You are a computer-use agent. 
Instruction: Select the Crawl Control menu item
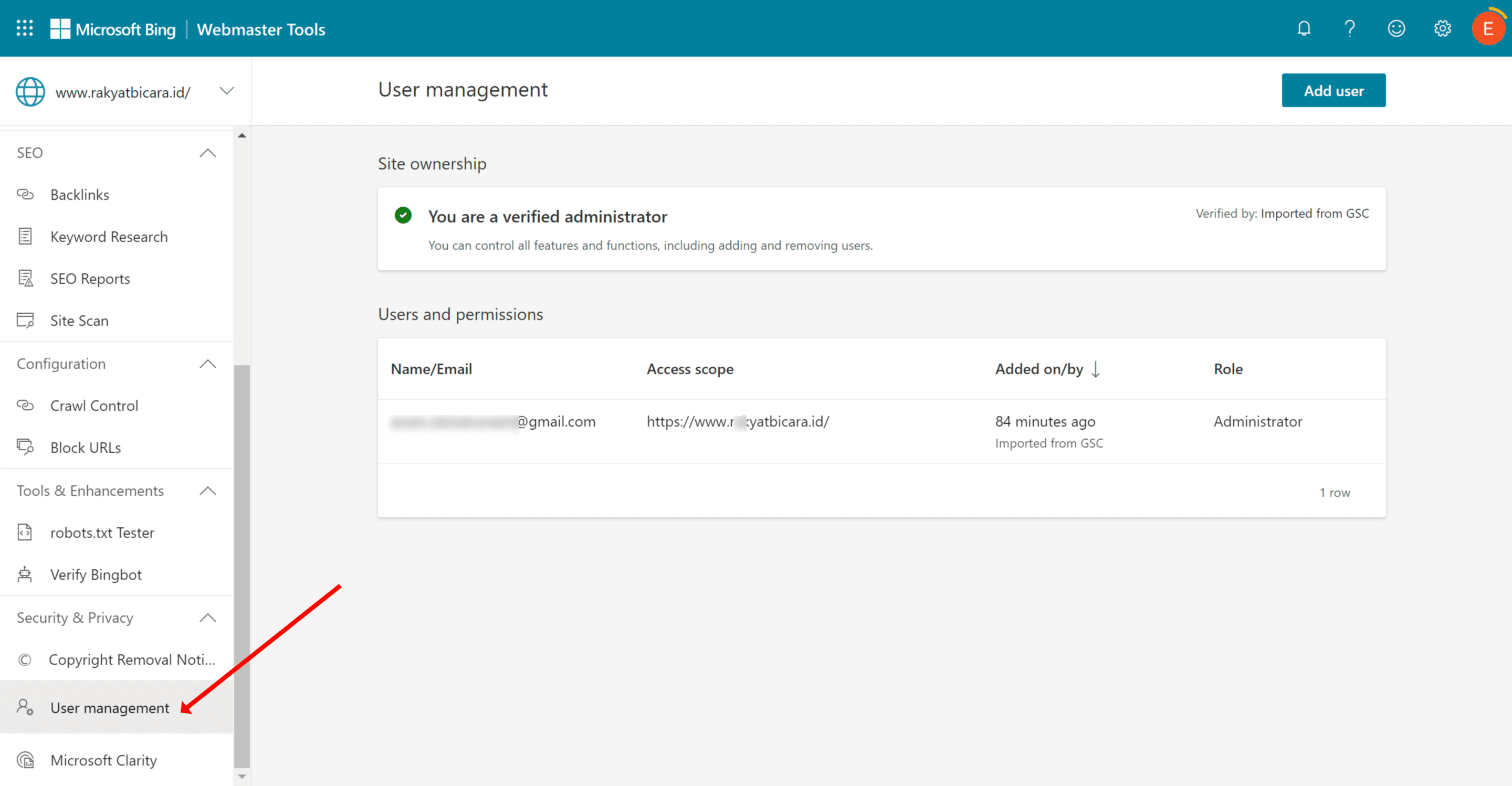[x=95, y=405]
